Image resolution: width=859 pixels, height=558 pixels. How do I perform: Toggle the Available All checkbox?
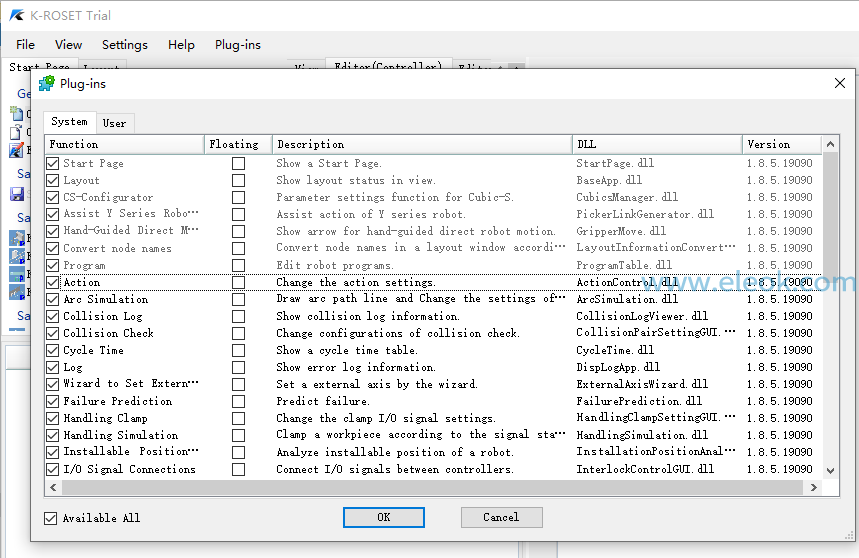coord(50,518)
